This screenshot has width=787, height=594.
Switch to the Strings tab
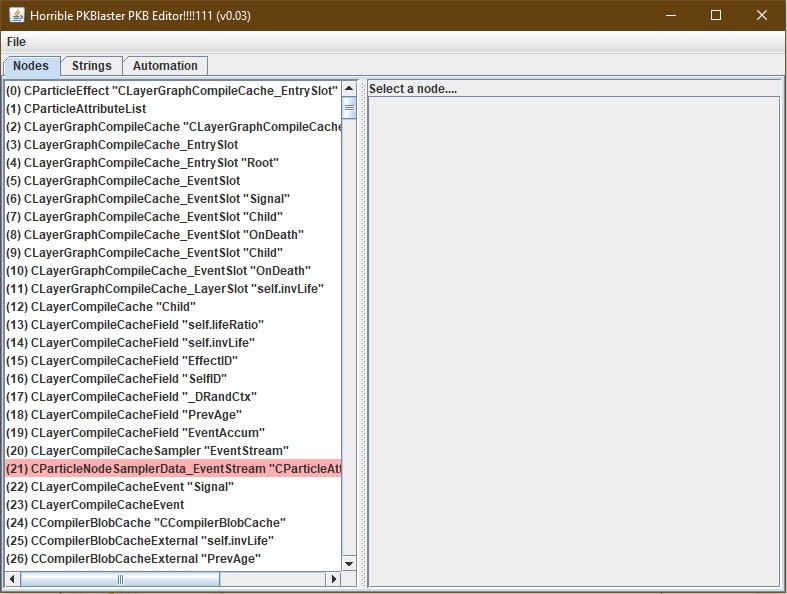[x=91, y=66]
